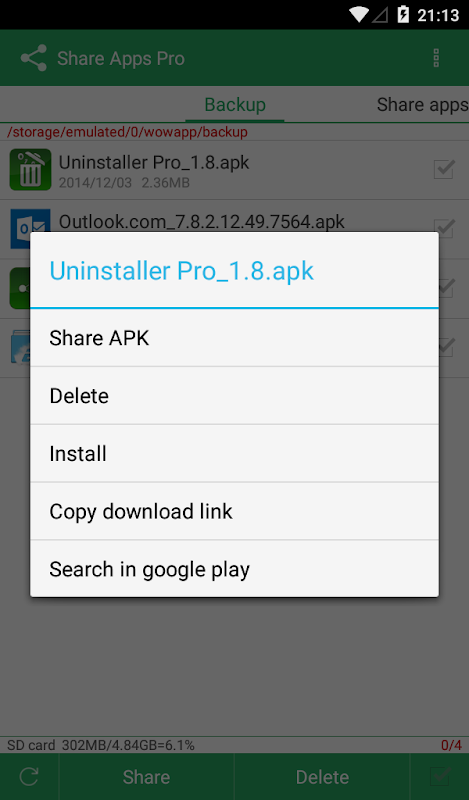Switch to the Share apps tab
Image resolution: width=469 pixels, height=800 pixels.
(422, 105)
